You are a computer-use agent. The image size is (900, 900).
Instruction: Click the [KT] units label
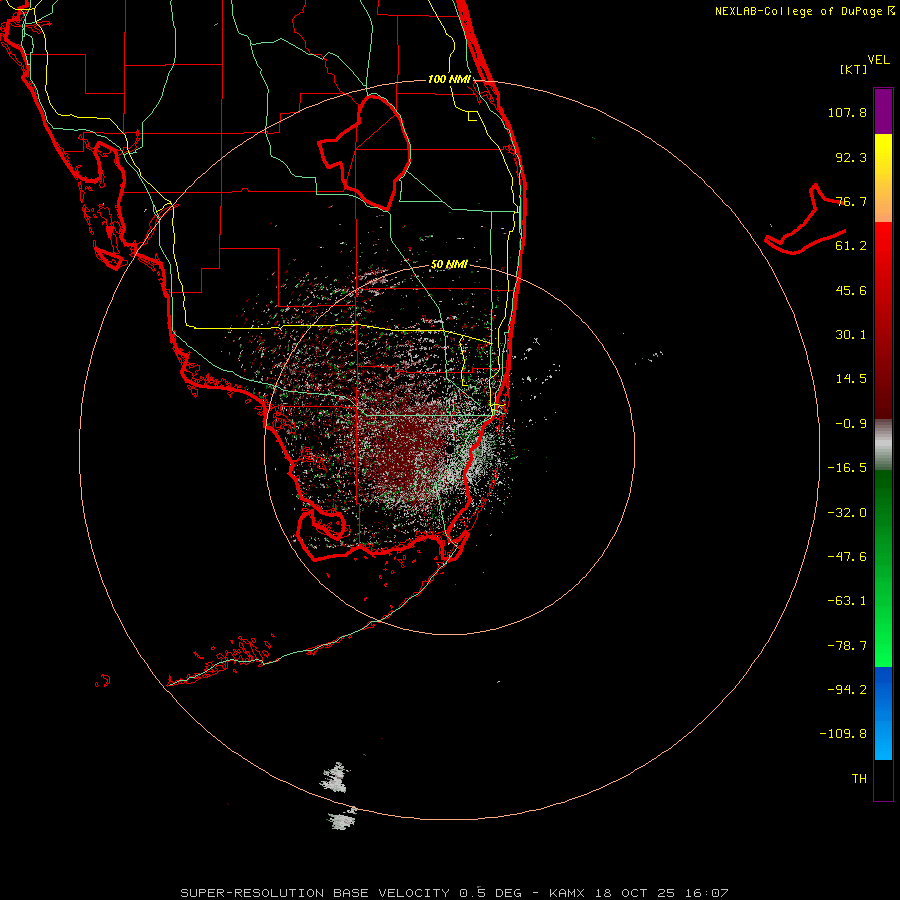pos(854,69)
